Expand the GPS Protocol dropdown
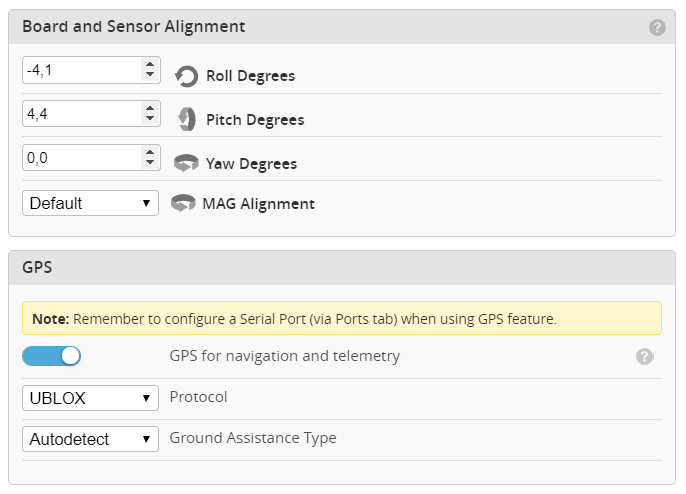 coord(90,398)
